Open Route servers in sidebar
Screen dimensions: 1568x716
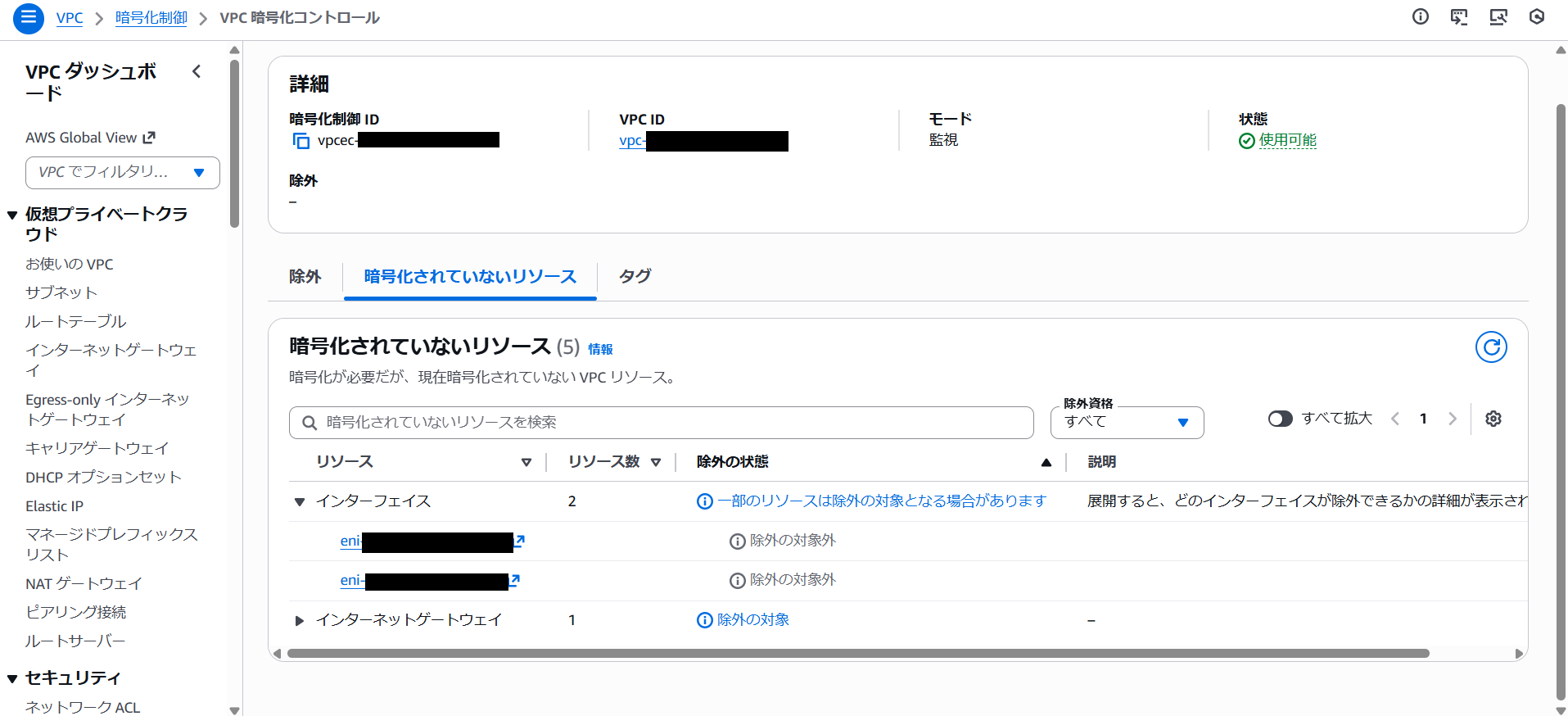[75, 641]
